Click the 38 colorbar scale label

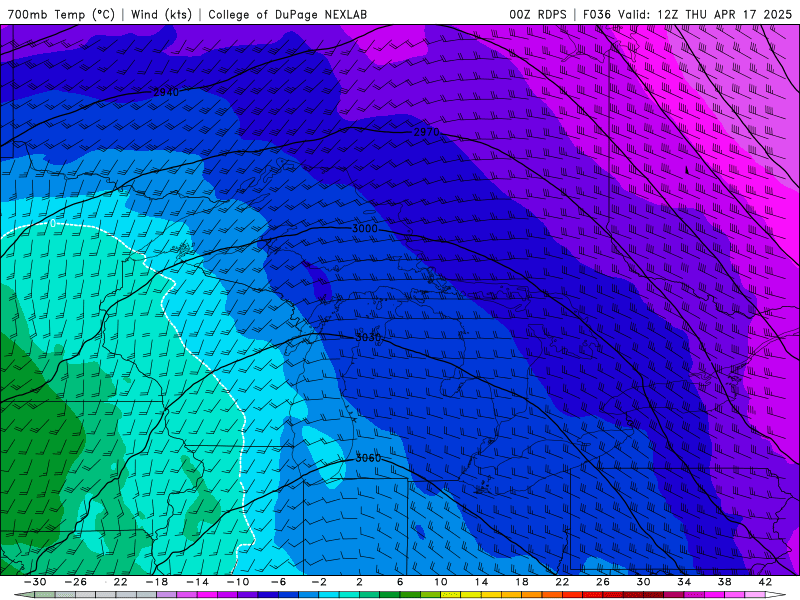(x=724, y=582)
